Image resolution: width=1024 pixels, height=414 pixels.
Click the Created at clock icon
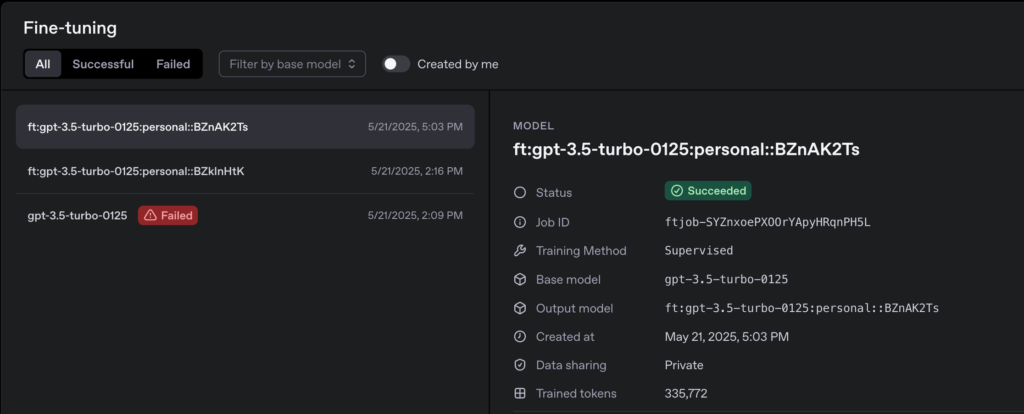click(519, 336)
